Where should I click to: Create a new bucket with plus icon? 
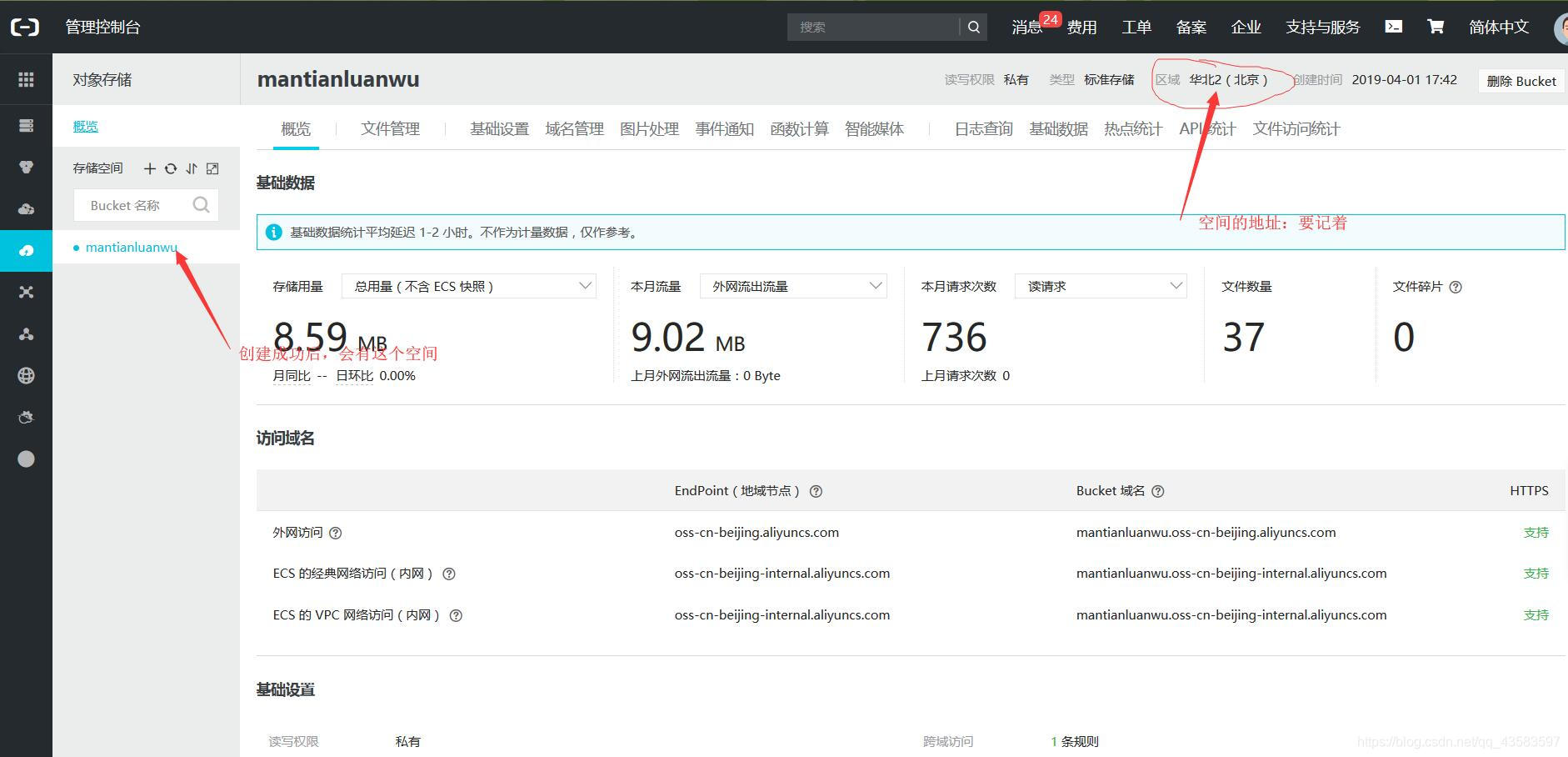point(150,168)
